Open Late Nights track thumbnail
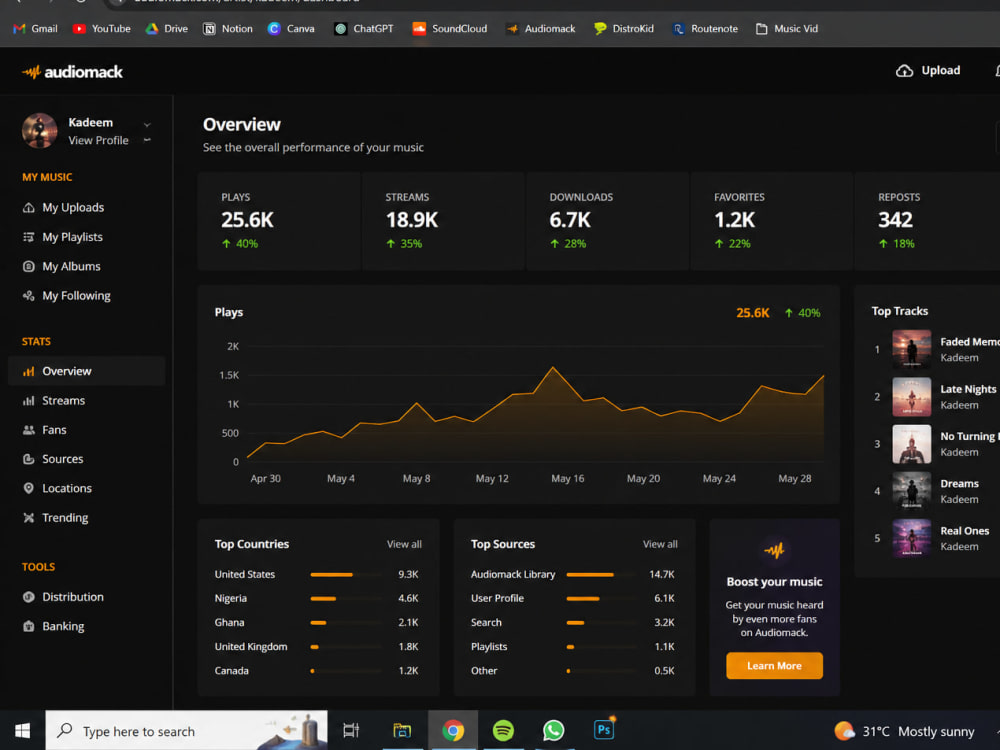 coord(911,396)
